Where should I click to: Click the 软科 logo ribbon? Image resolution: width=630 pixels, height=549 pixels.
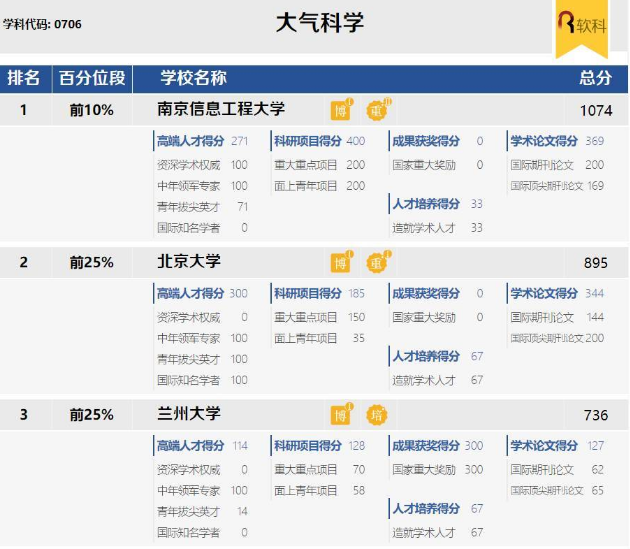582,28
